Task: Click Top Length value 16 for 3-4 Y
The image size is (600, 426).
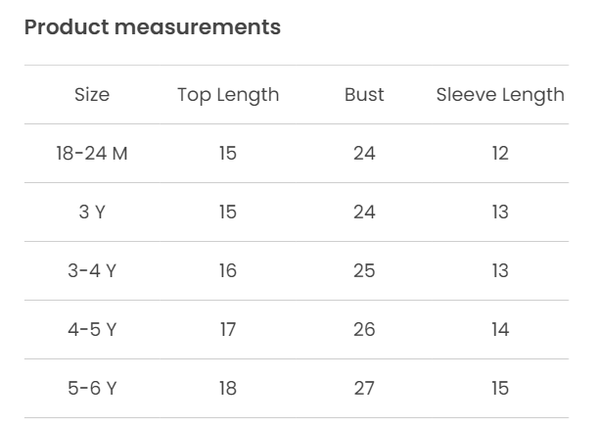Action: pyautogui.click(x=228, y=271)
